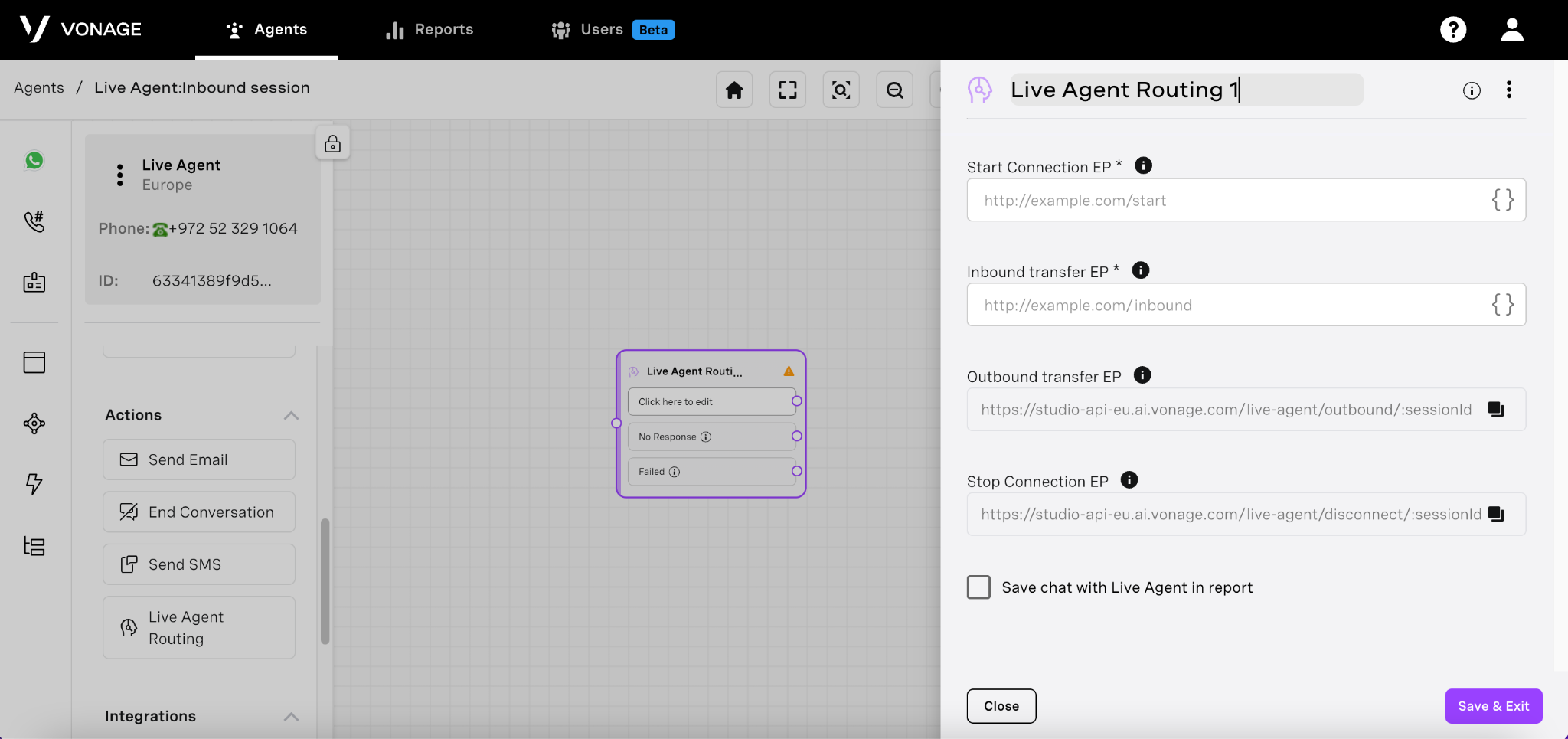Click the Save & Exit button
Screen dimensions: 1568x739
click(1493, 706)
